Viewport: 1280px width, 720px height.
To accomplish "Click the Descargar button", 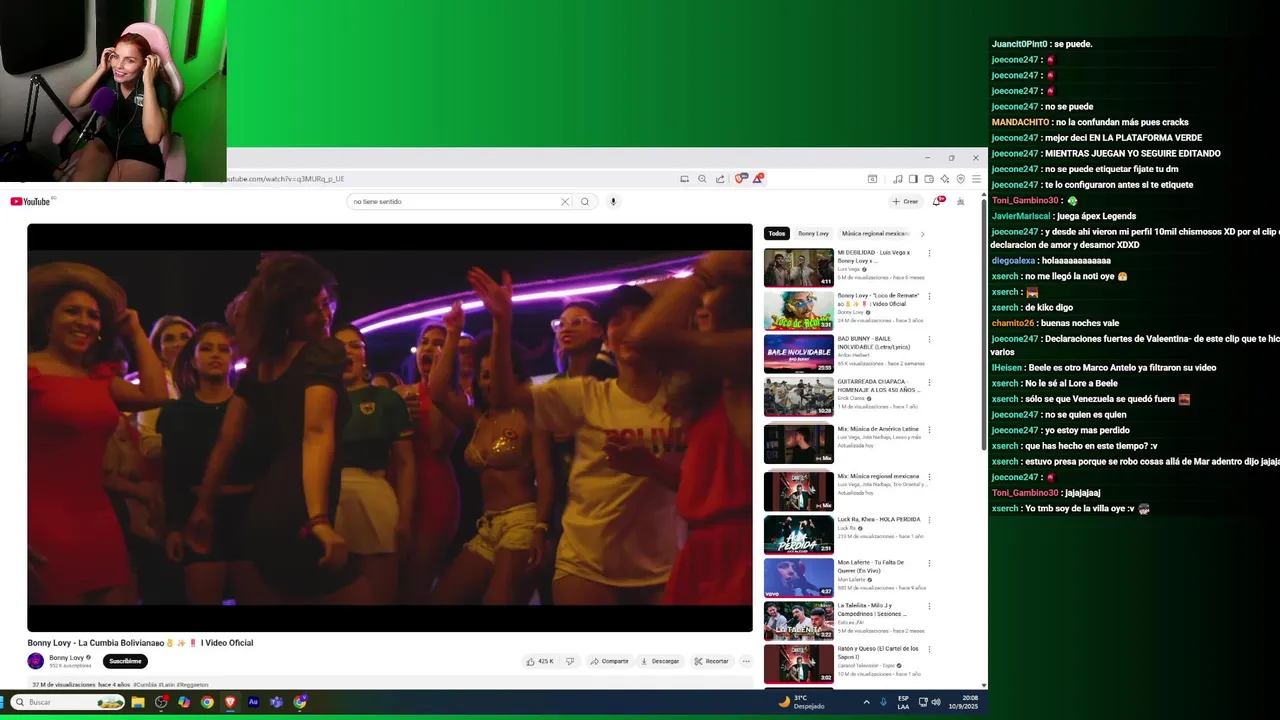I will [660, 661].
